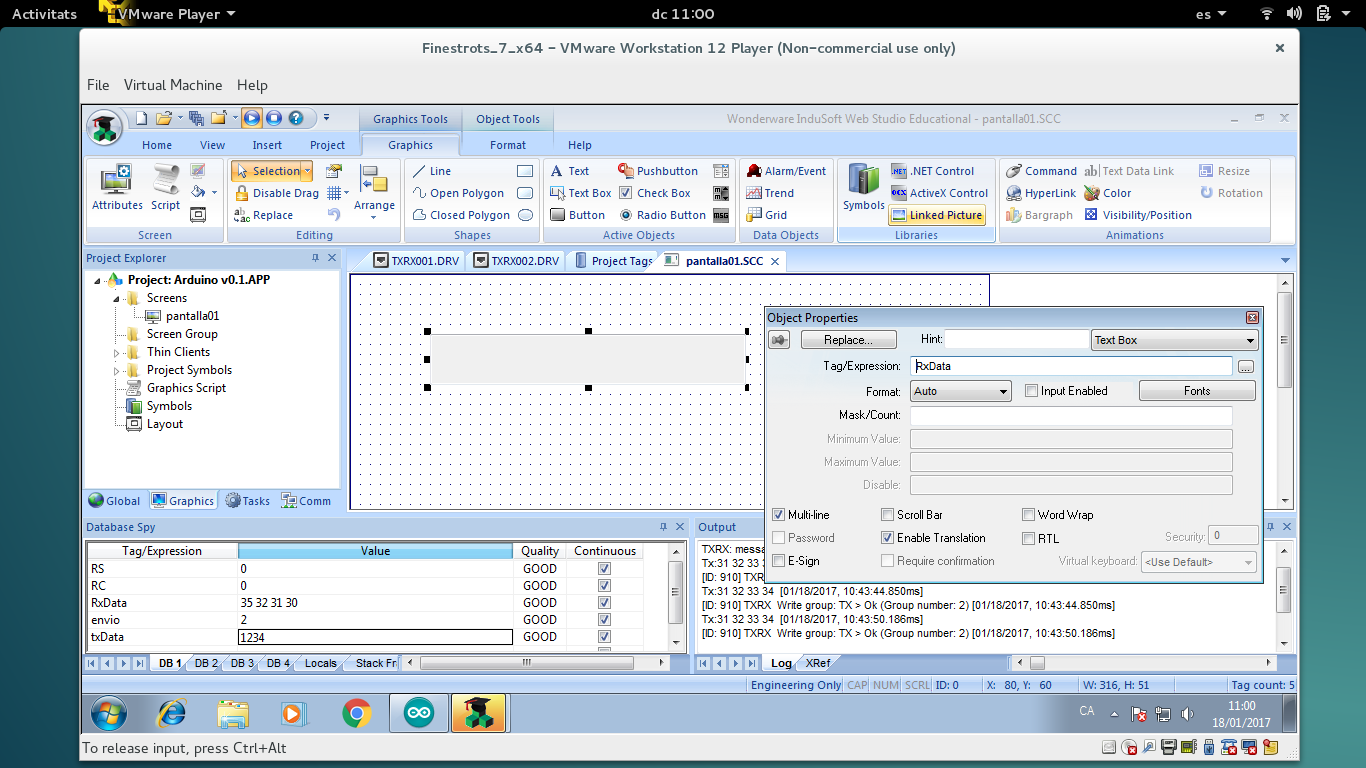
Task: Click the Run application play icon
Action: (251, 118)
